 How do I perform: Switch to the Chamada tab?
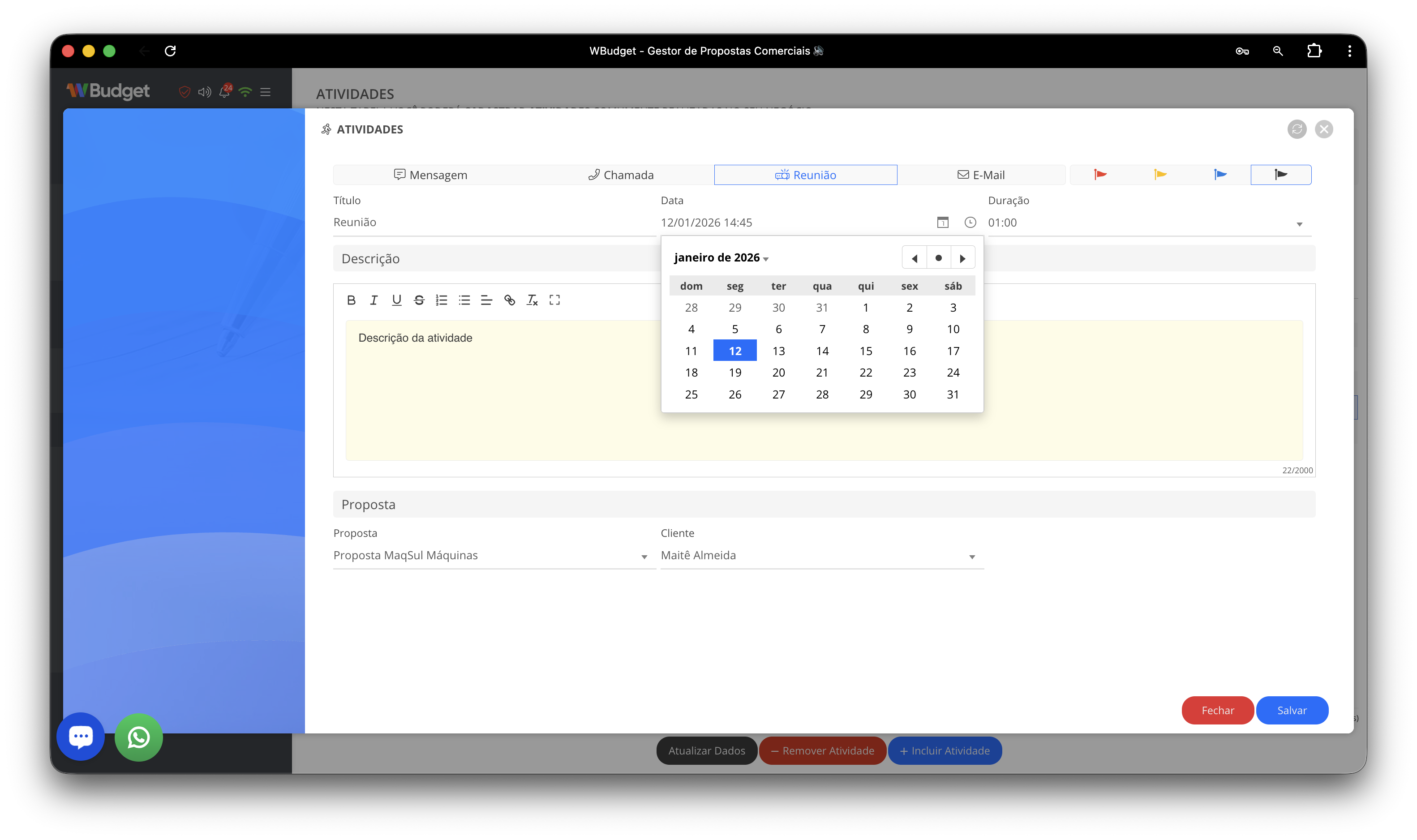620,175
